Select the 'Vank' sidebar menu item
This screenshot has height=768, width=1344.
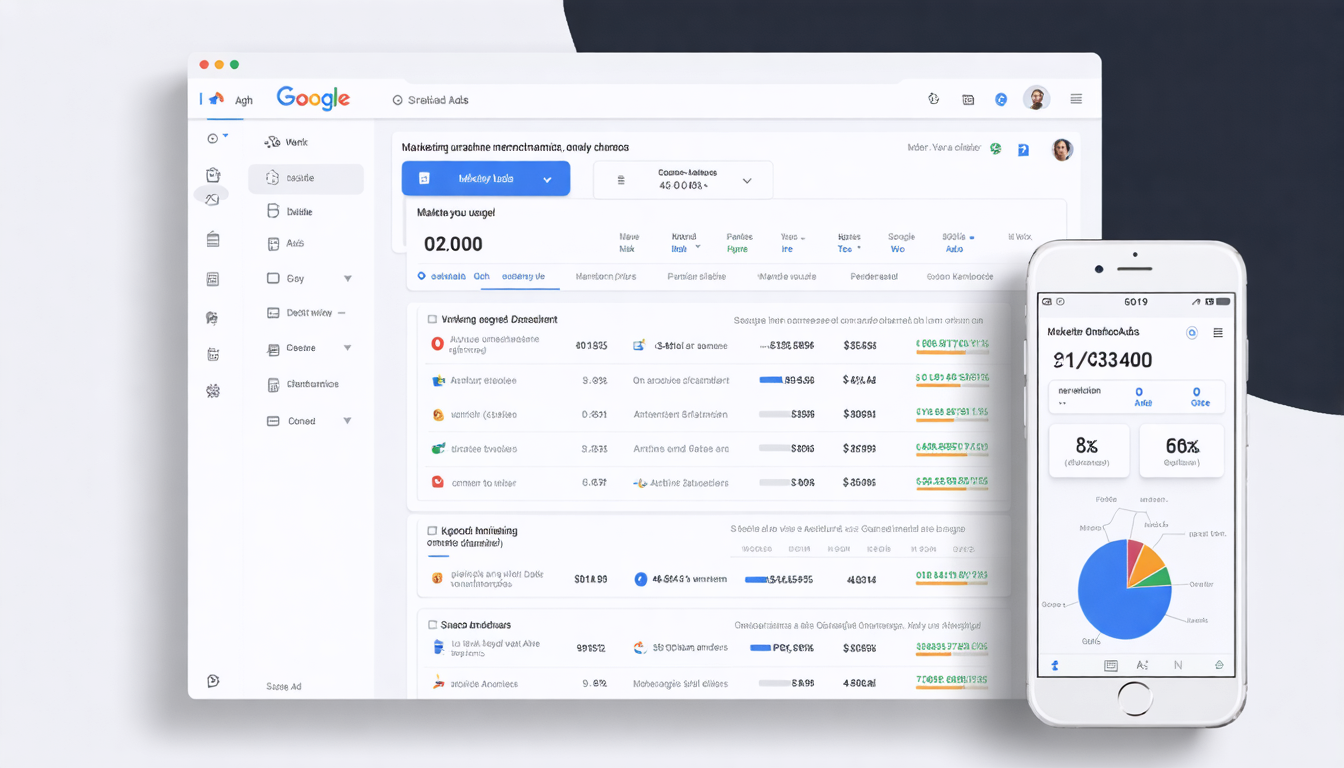[x=286, y=142]
